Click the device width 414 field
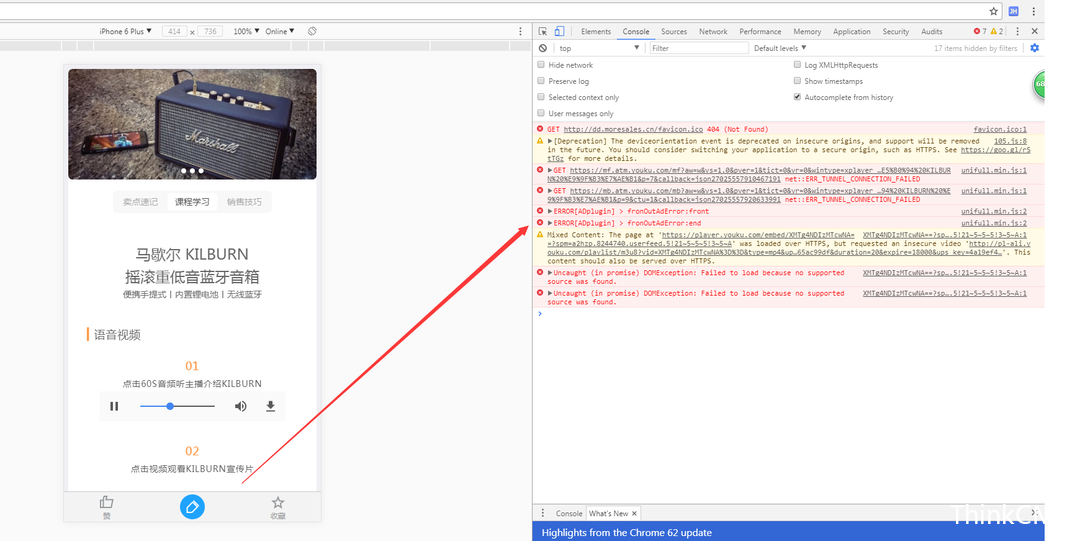 174,31
